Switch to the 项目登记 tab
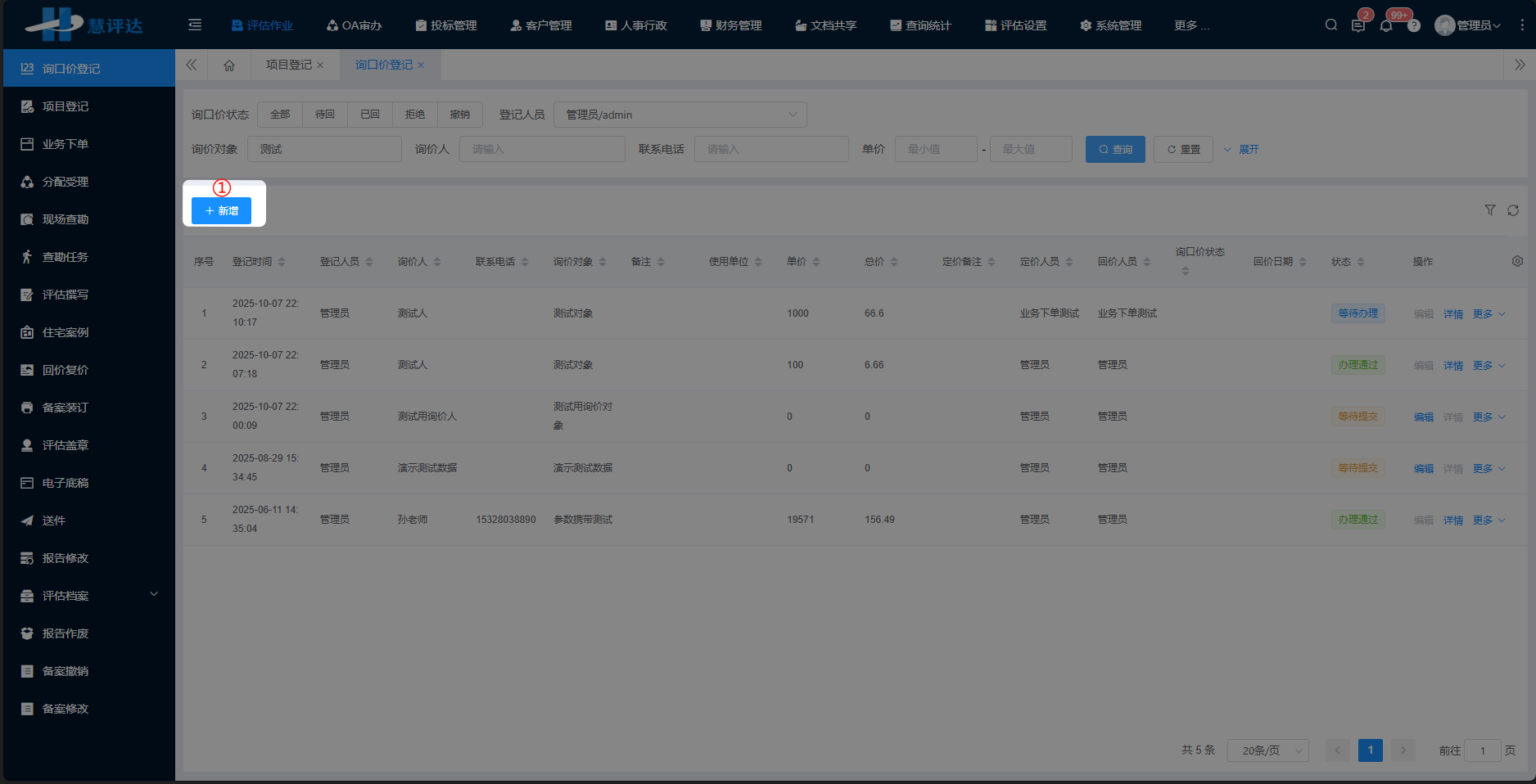Screen dimensions: 1536x784 pos(290,65)
